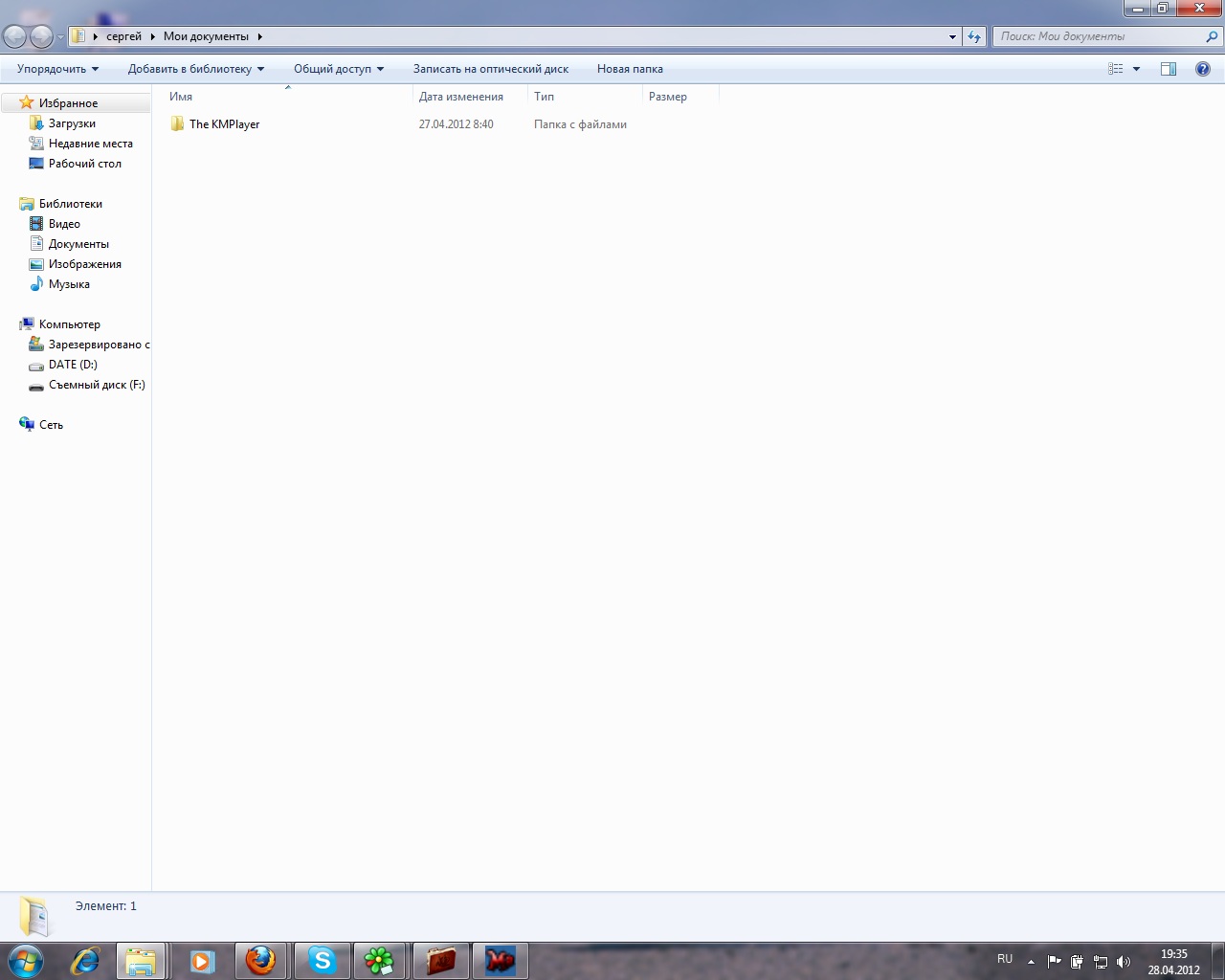1225x980 pixels.
Task: Click the refresh button in address bar
Action: [x=974, y=36]
